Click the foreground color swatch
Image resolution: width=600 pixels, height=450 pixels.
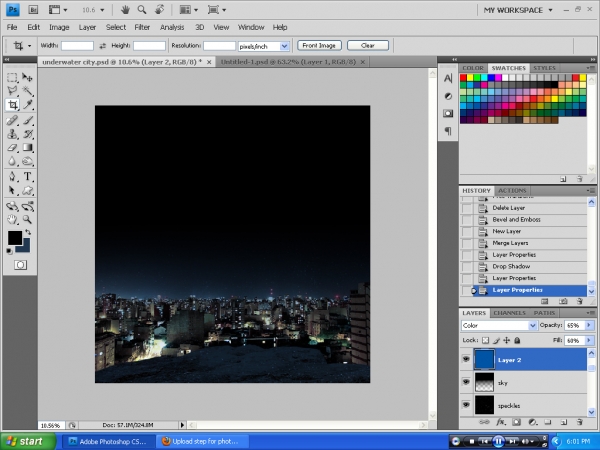click(15, 238)
